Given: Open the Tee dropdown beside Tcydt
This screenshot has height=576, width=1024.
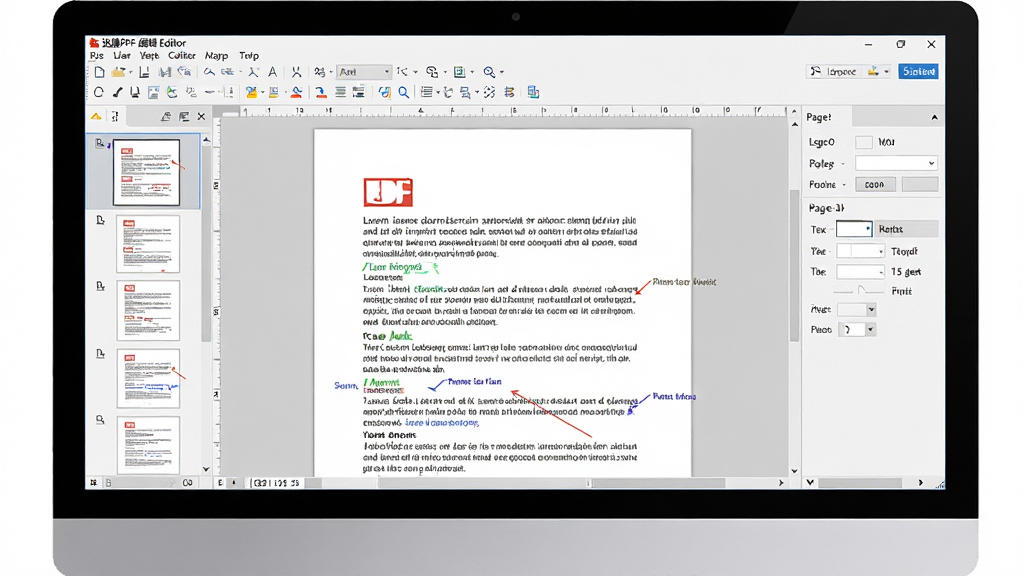Looking at the screenshot, I should [x=861, y=251].
